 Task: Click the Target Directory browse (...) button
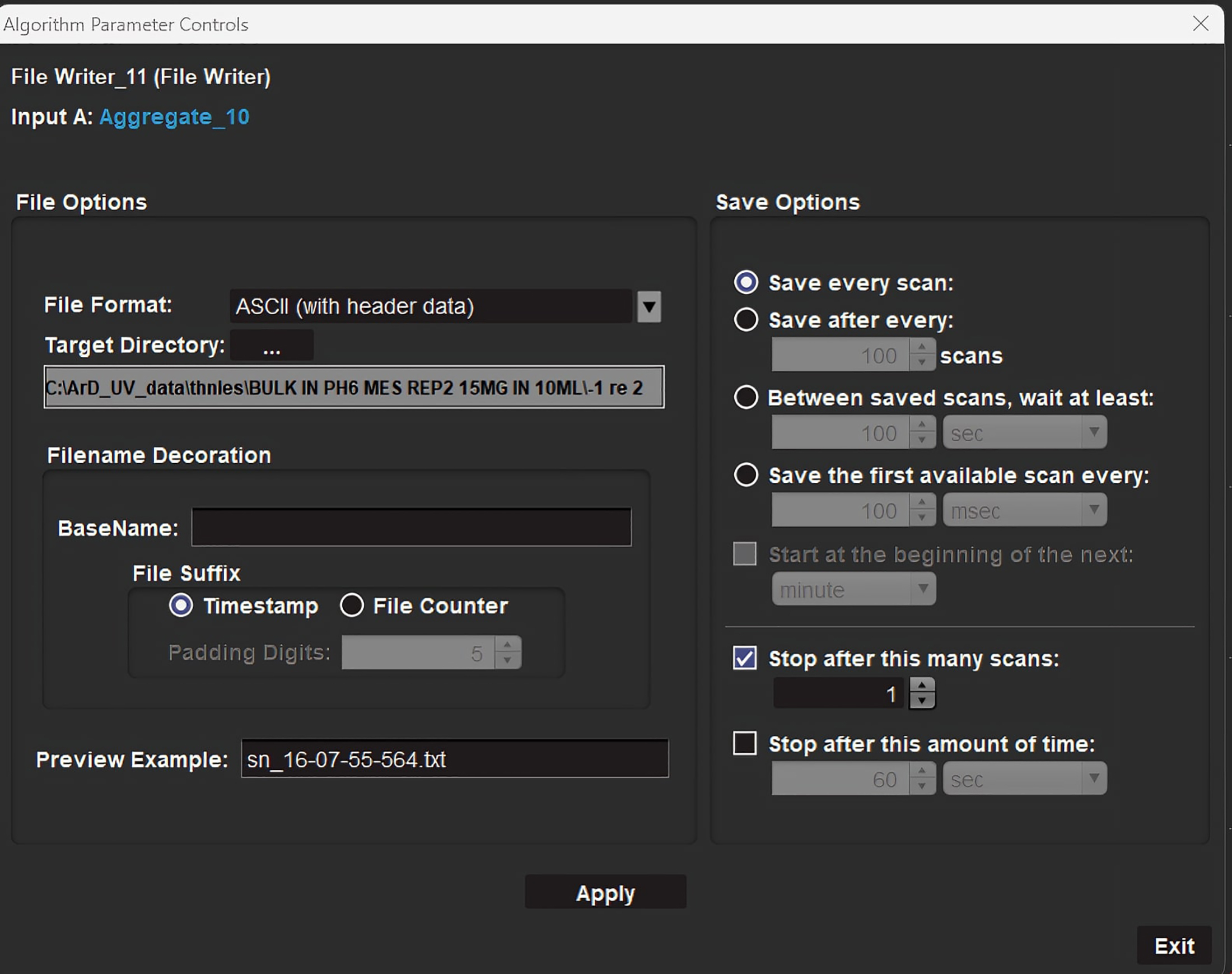[x=272, y=346]
